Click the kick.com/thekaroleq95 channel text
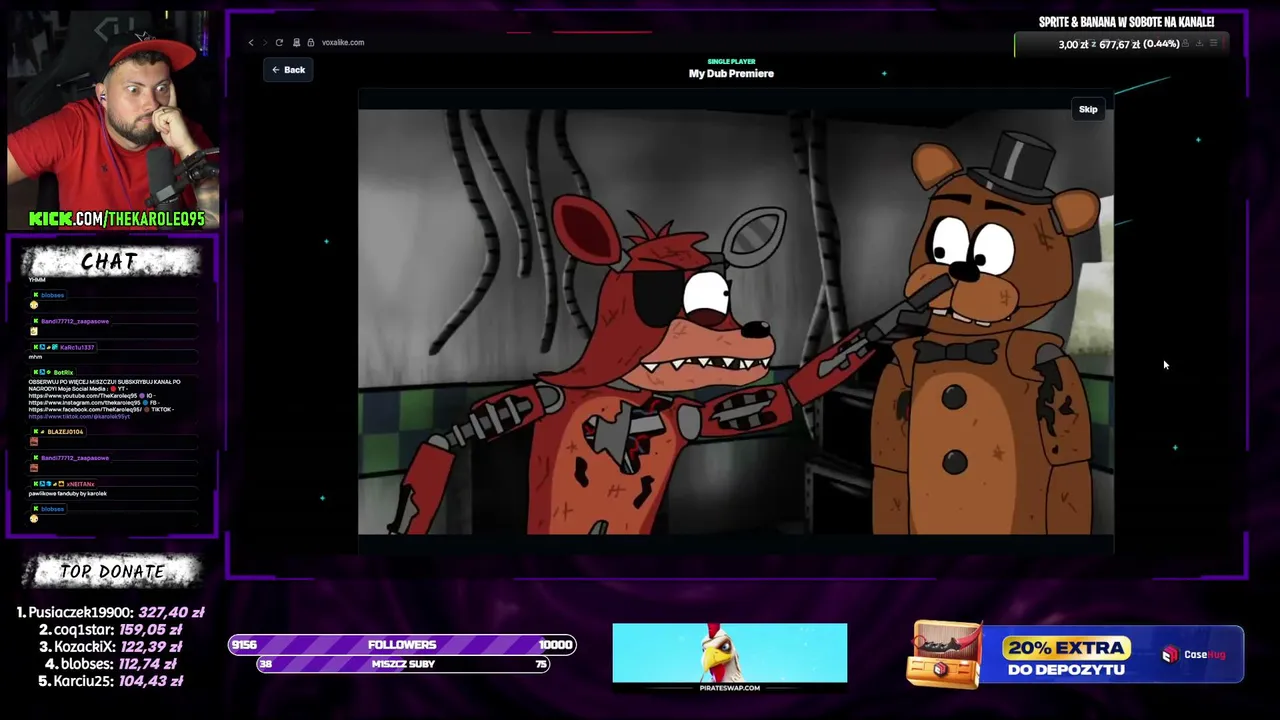Image resolution: width=1280 pixels, height=720 pixels. 116,218
